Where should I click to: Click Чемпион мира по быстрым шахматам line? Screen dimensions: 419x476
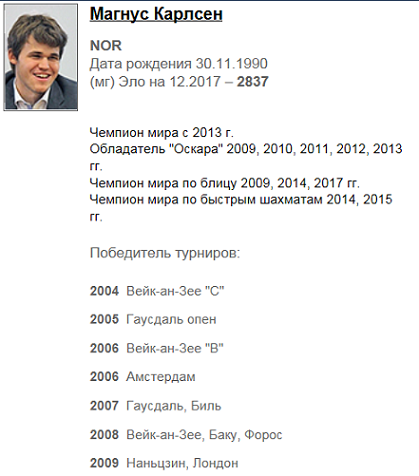(241, 208)
